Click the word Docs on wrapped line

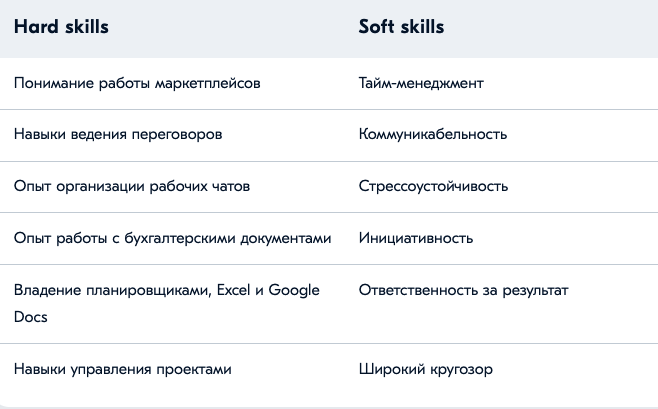[x=31, y=317]
